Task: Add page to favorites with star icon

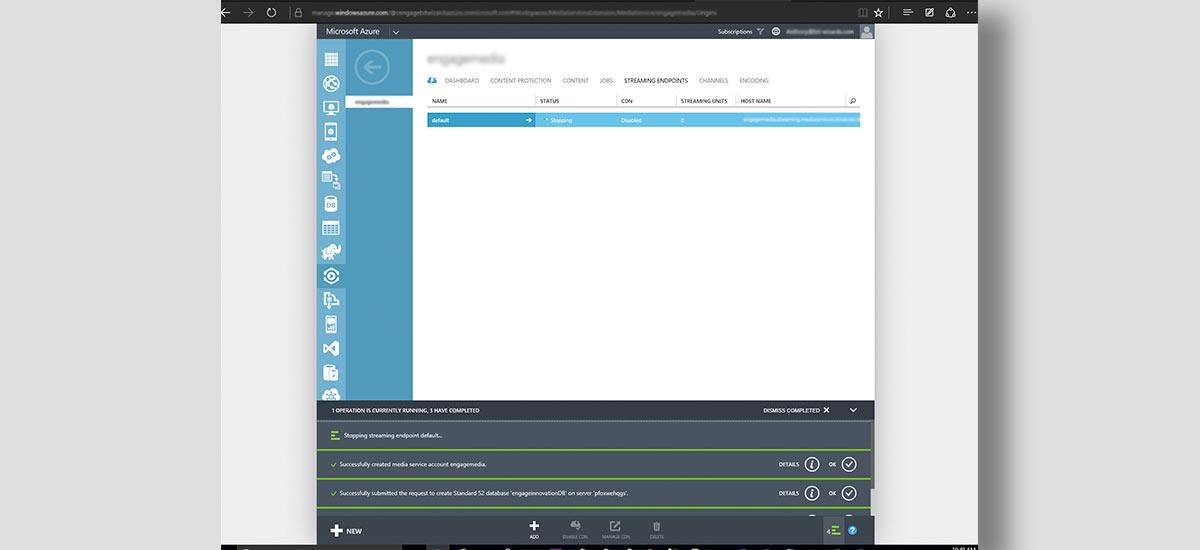Action: tap(878, 12)
